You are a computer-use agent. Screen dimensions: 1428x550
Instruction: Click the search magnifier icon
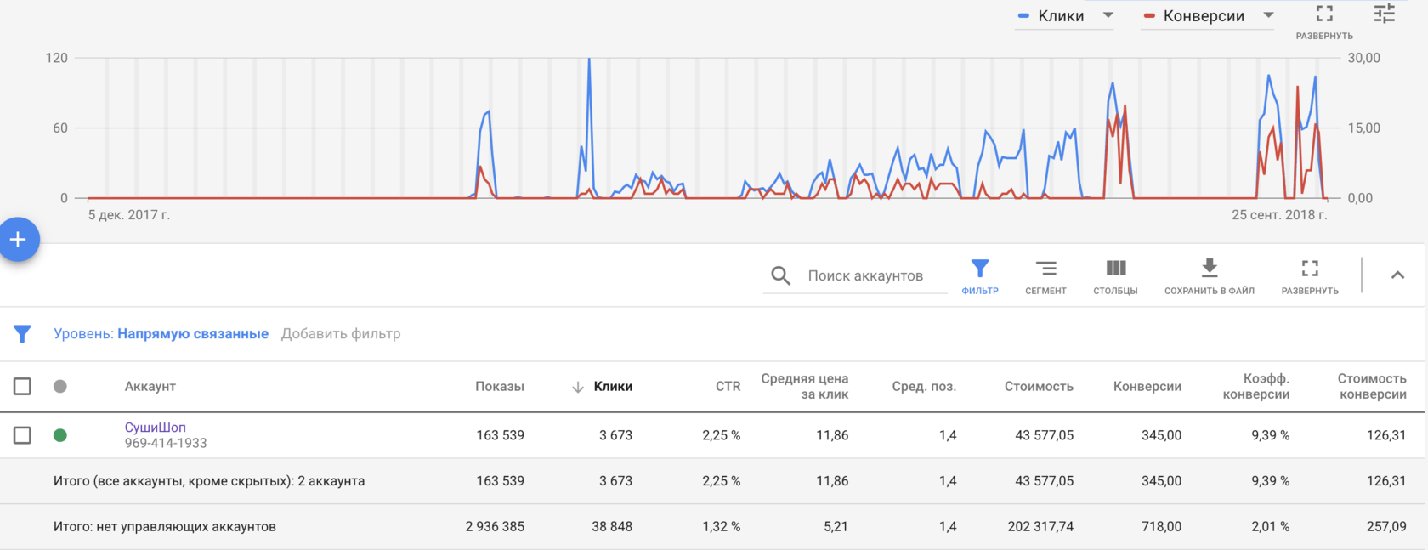(x=780, y=276)
